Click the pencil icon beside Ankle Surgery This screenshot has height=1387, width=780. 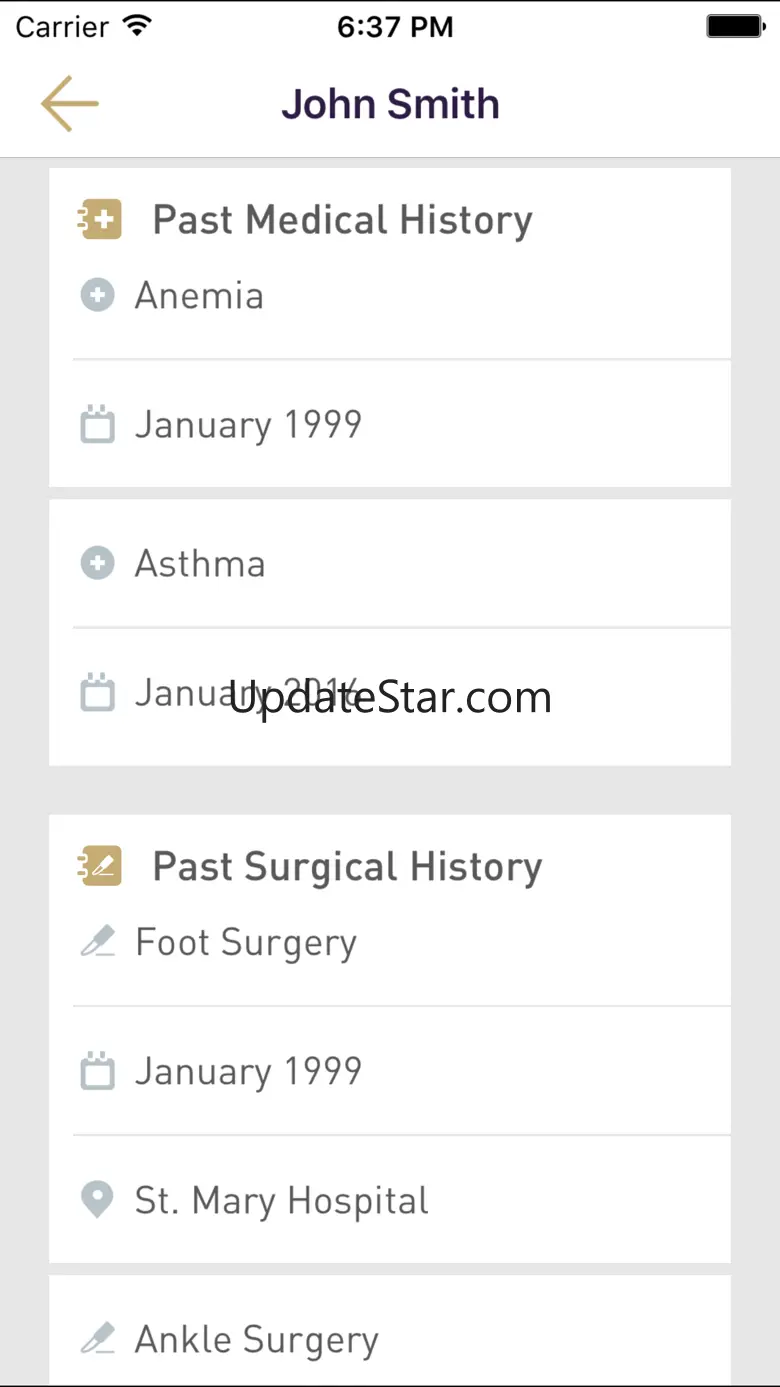pos(97,1339)
